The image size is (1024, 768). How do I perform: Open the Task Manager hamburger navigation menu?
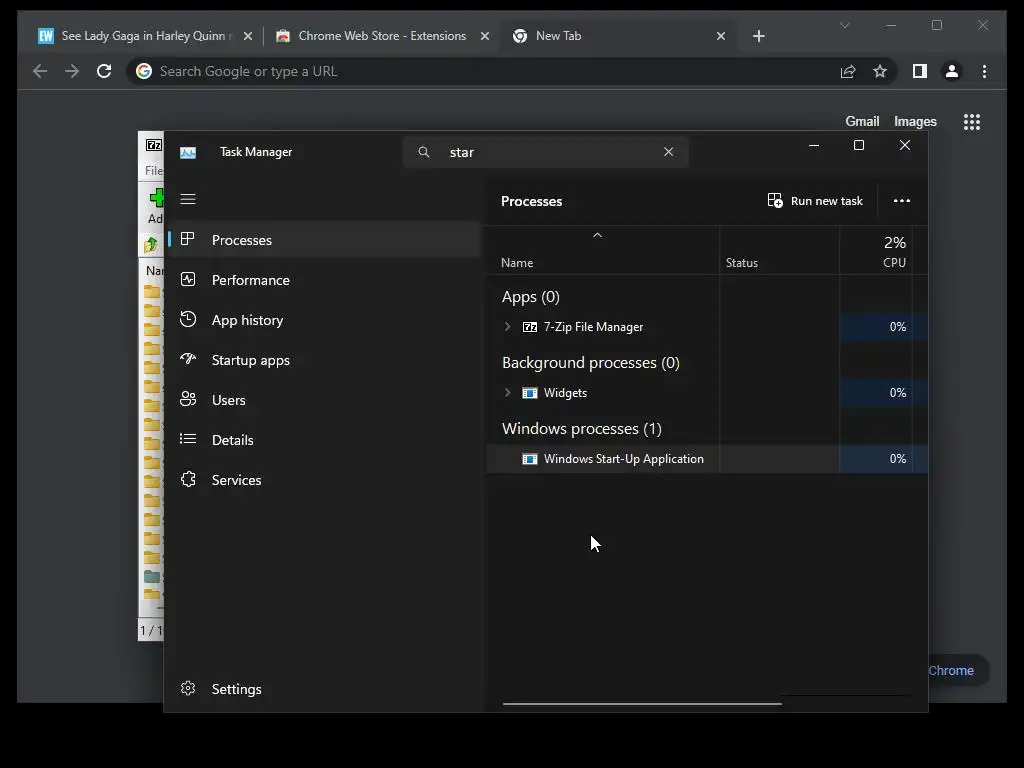tap(188, 199)
